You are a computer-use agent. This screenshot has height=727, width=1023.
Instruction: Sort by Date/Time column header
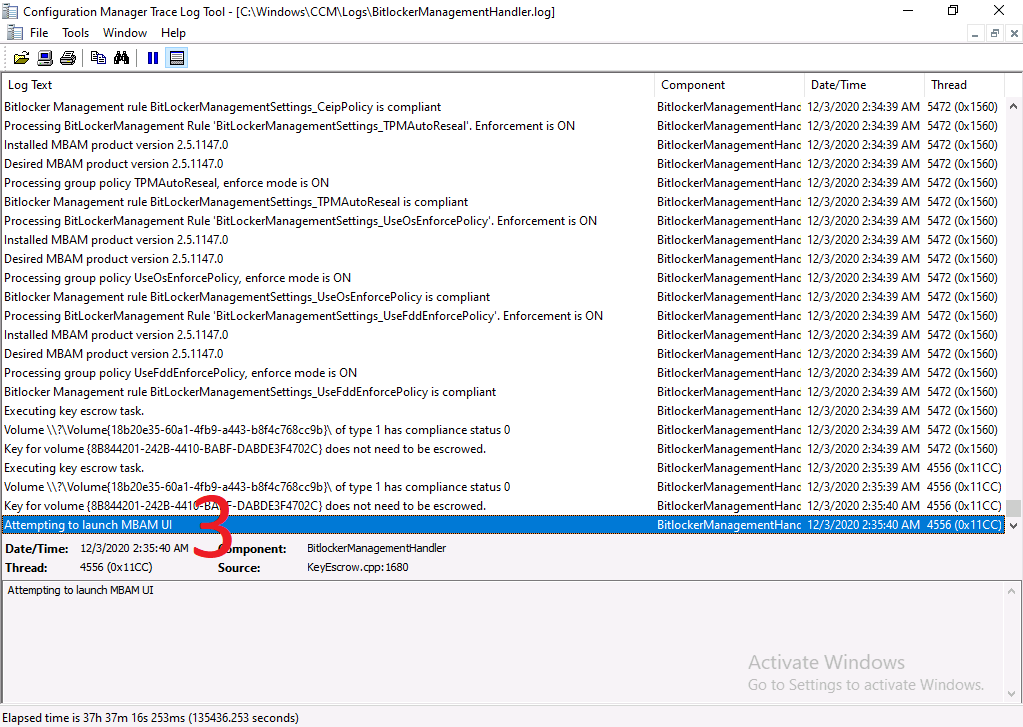click(x=864, y=85)
